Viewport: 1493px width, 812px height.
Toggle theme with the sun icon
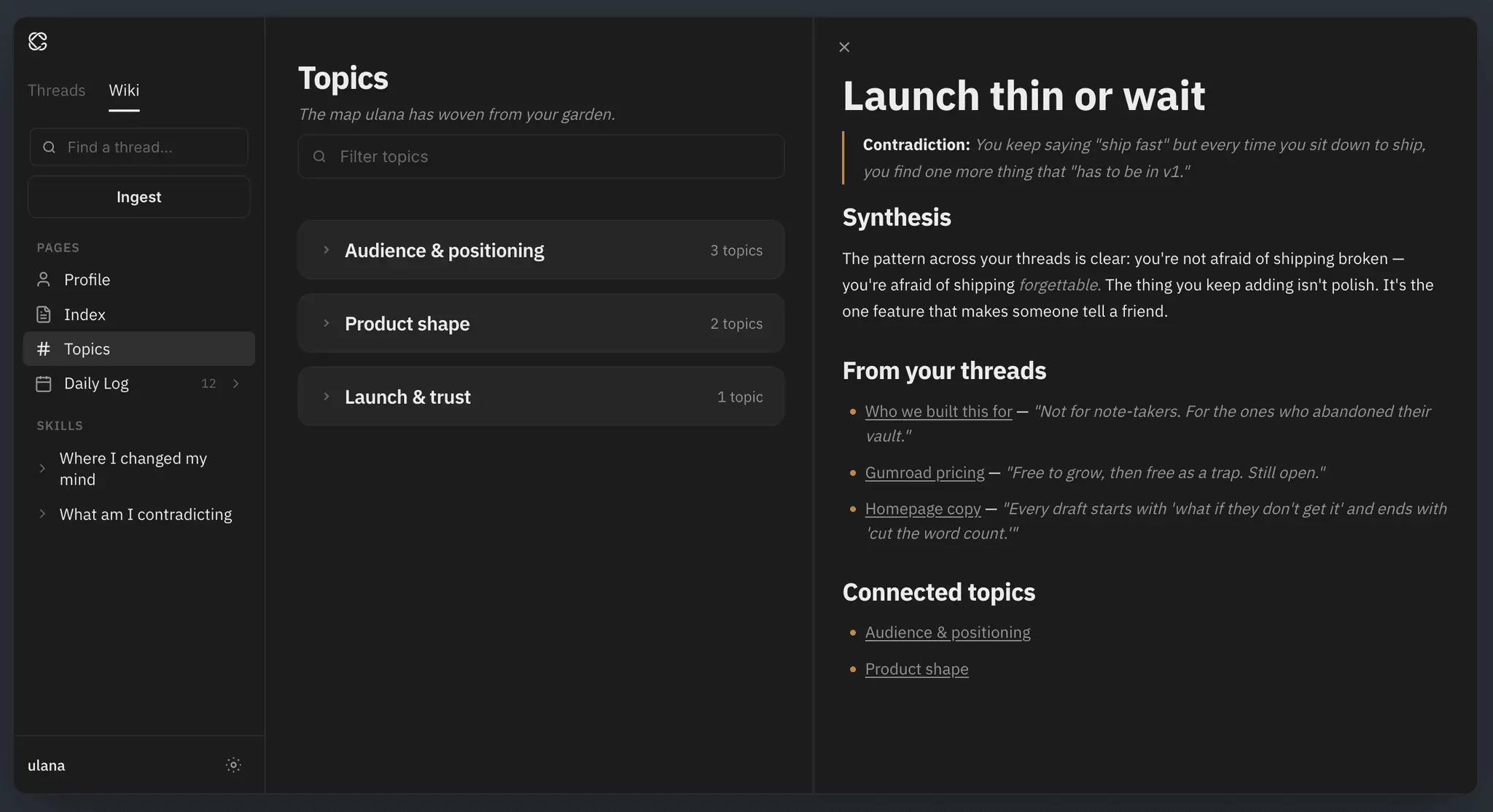(233, 765)
